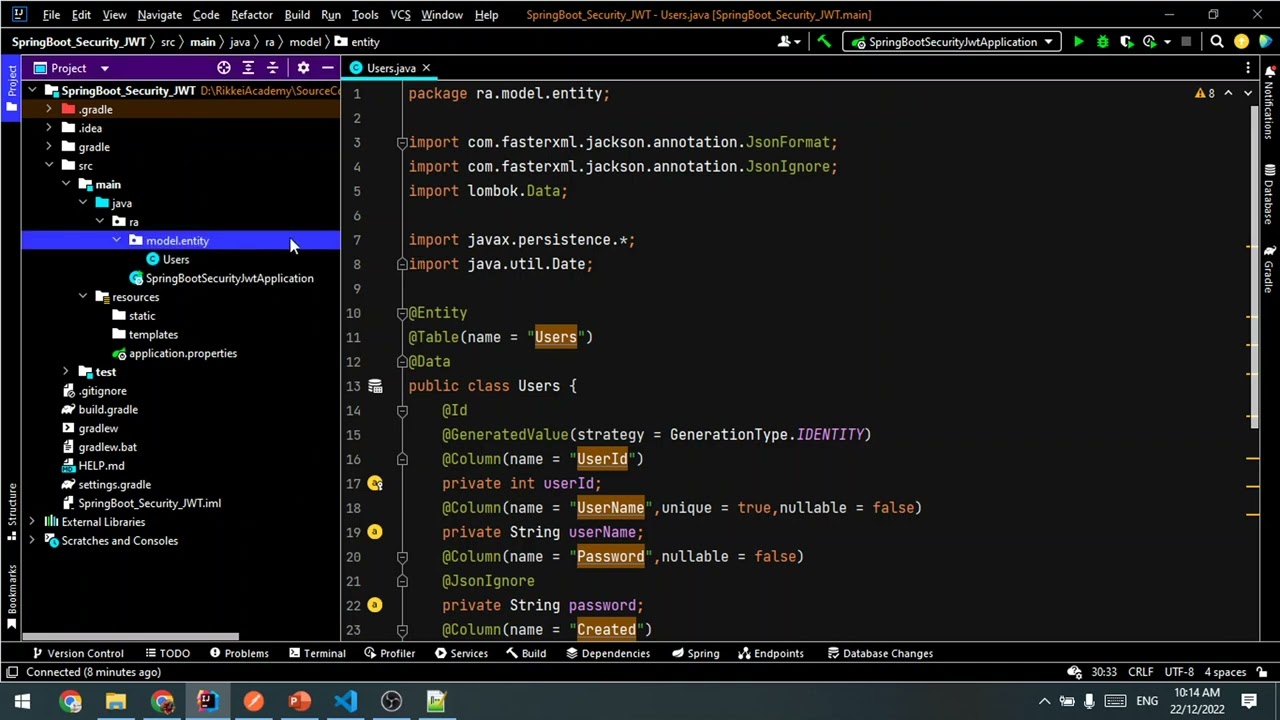The image size is (1280, 720).
Task: Start debugging with the bug icon
Action: [x=1102, y=42]
